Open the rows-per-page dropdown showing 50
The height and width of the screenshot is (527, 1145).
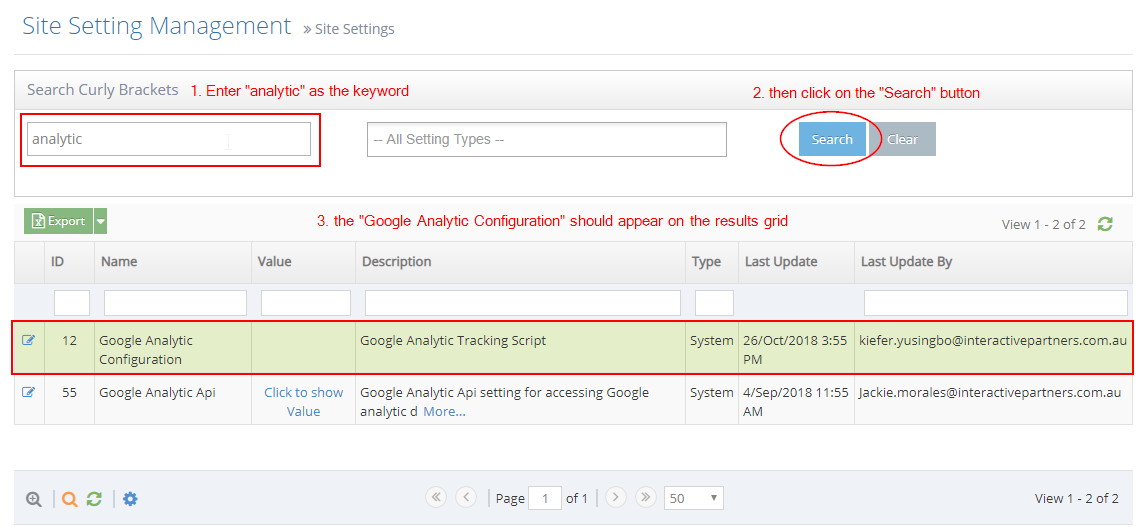pos(694,499)
